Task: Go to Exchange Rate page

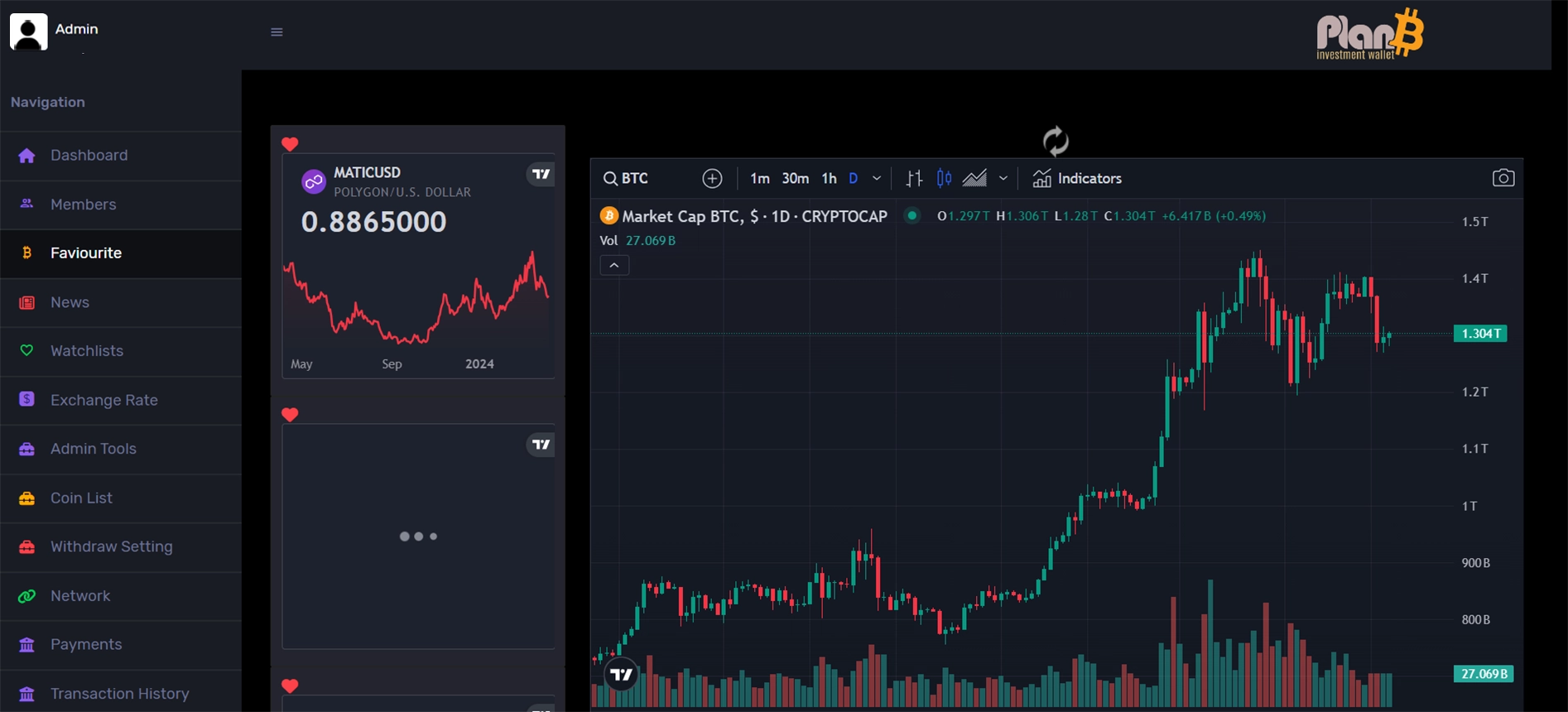Action: pos(121,400)
